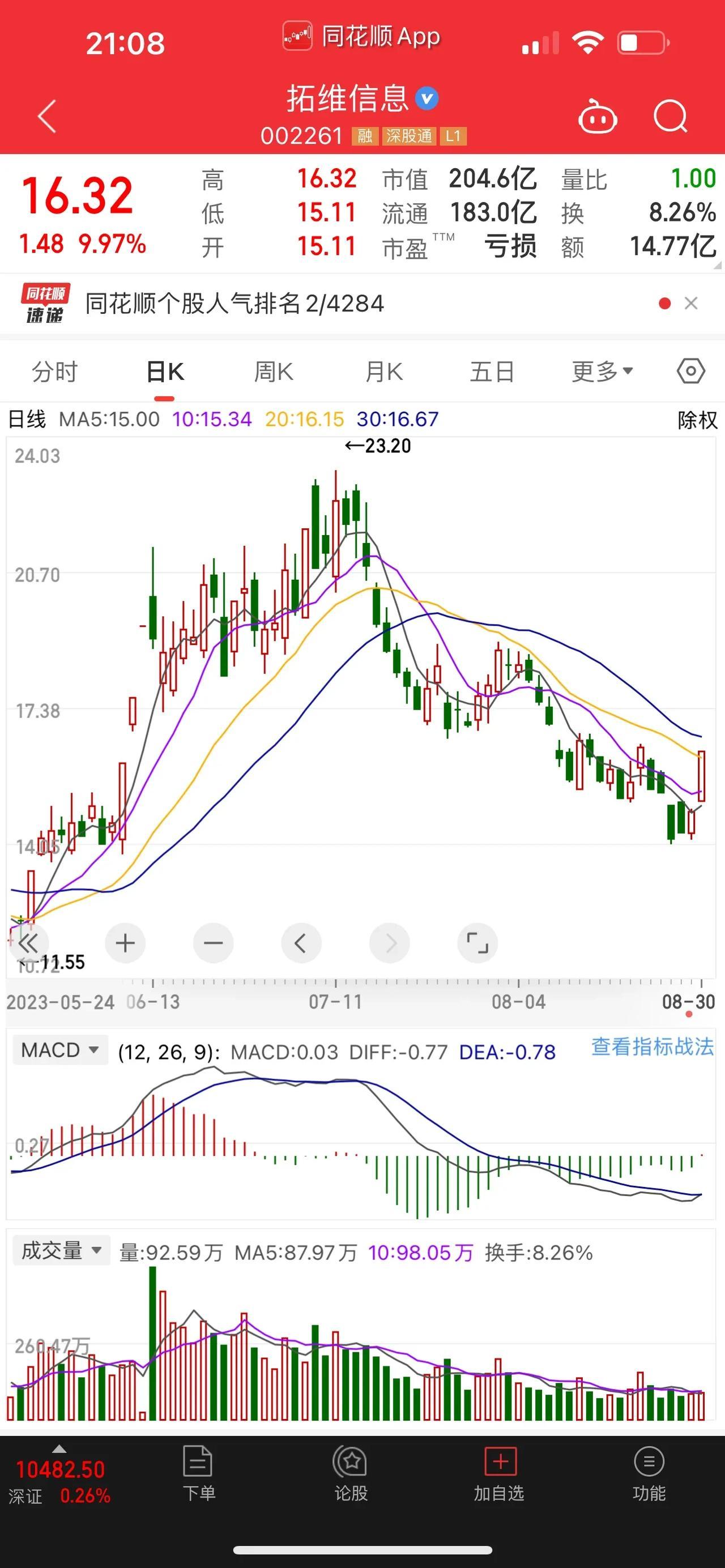Tap the 深证 10482.50 index ticker
725x1568 pixels.
(59, 1481)
